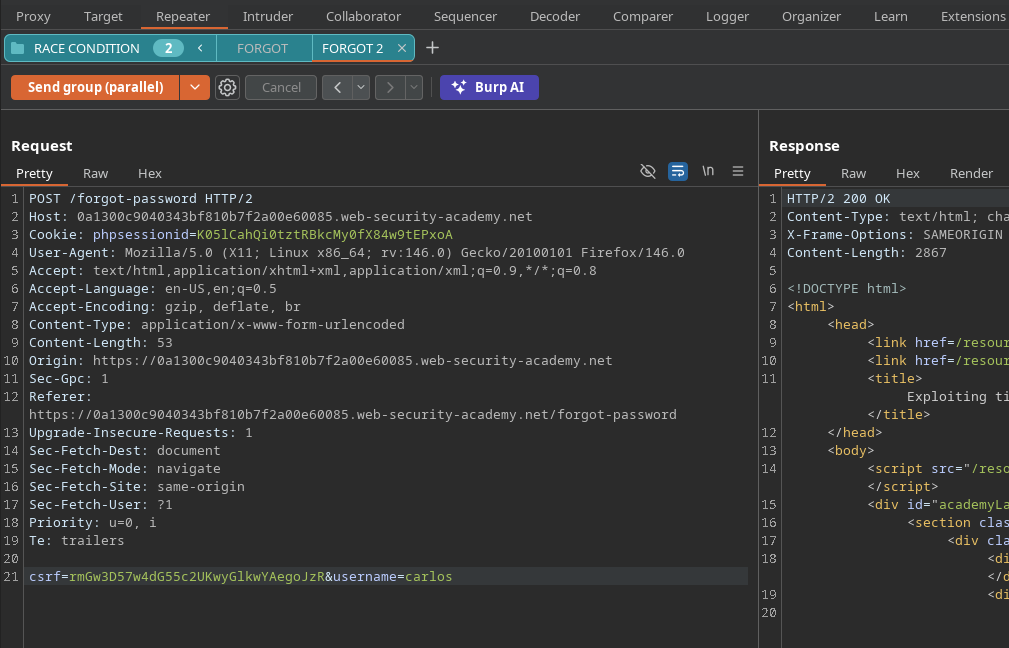Collapse the RACE CONDITION tab group
The image size is (1009, 648).
[200, 48]
